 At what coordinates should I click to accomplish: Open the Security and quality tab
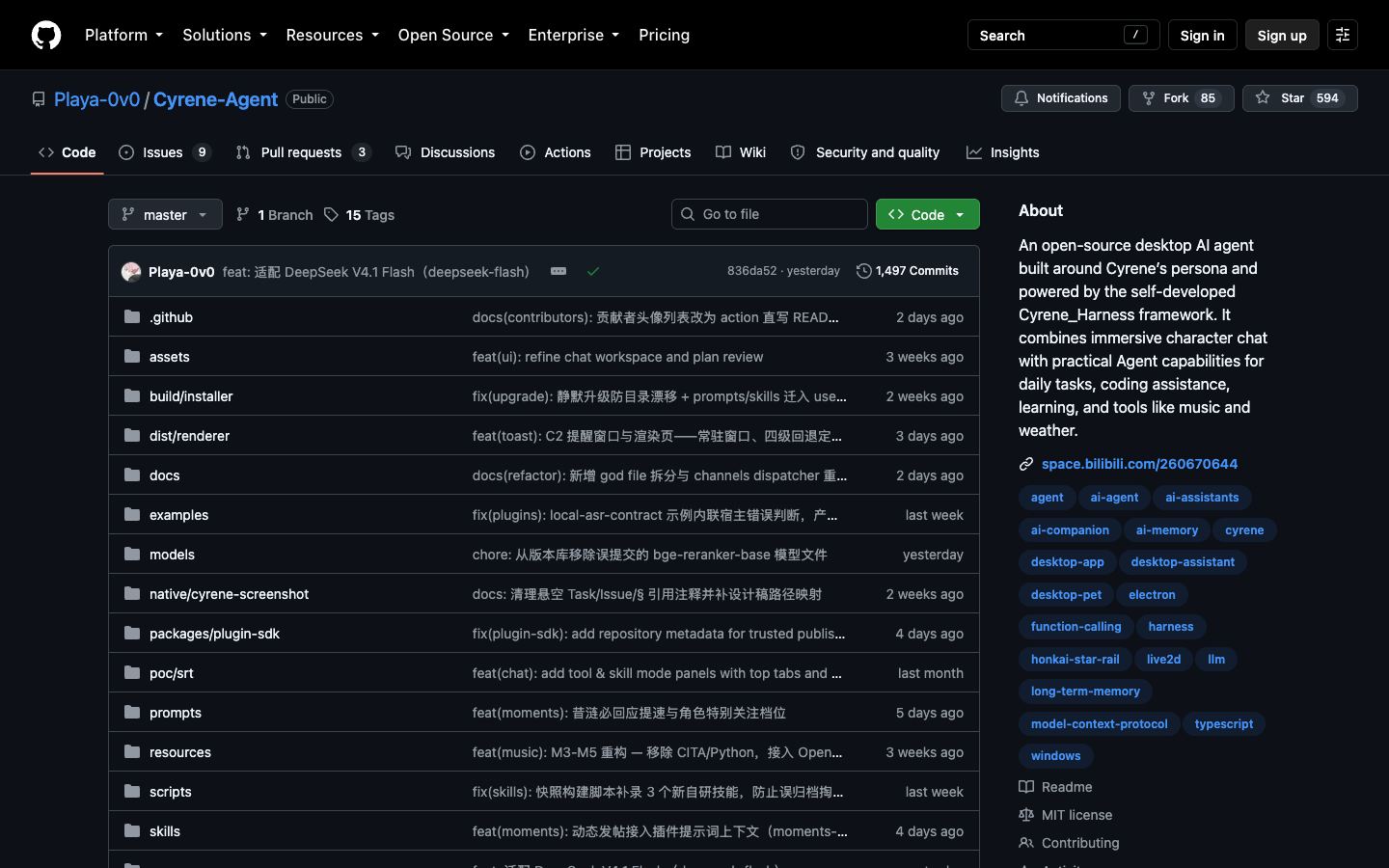(864, 152)
